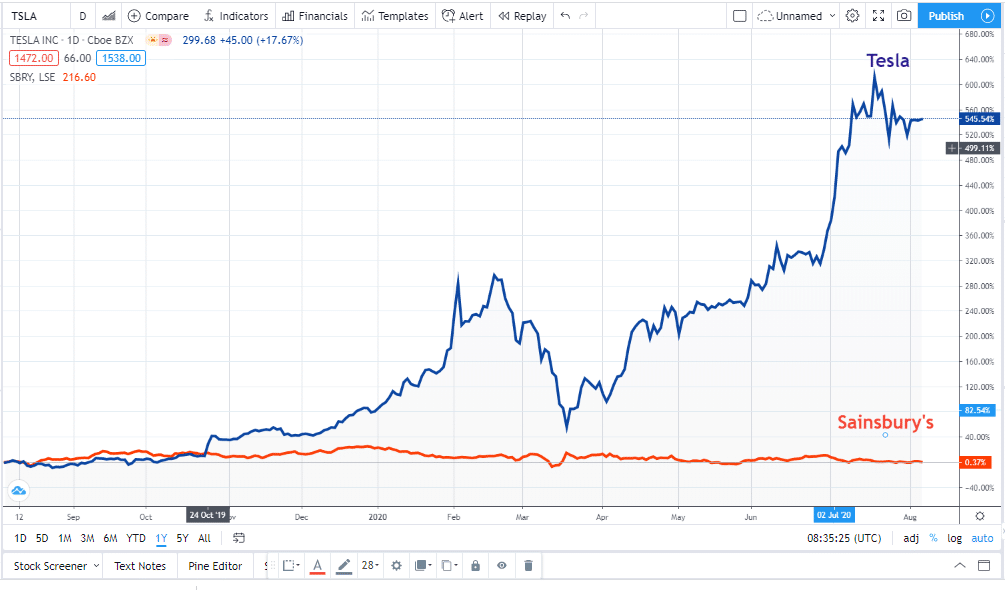The image size is (1005, 590).
Task: Open the font size 28 dropdown
Action: click(370, 565)
